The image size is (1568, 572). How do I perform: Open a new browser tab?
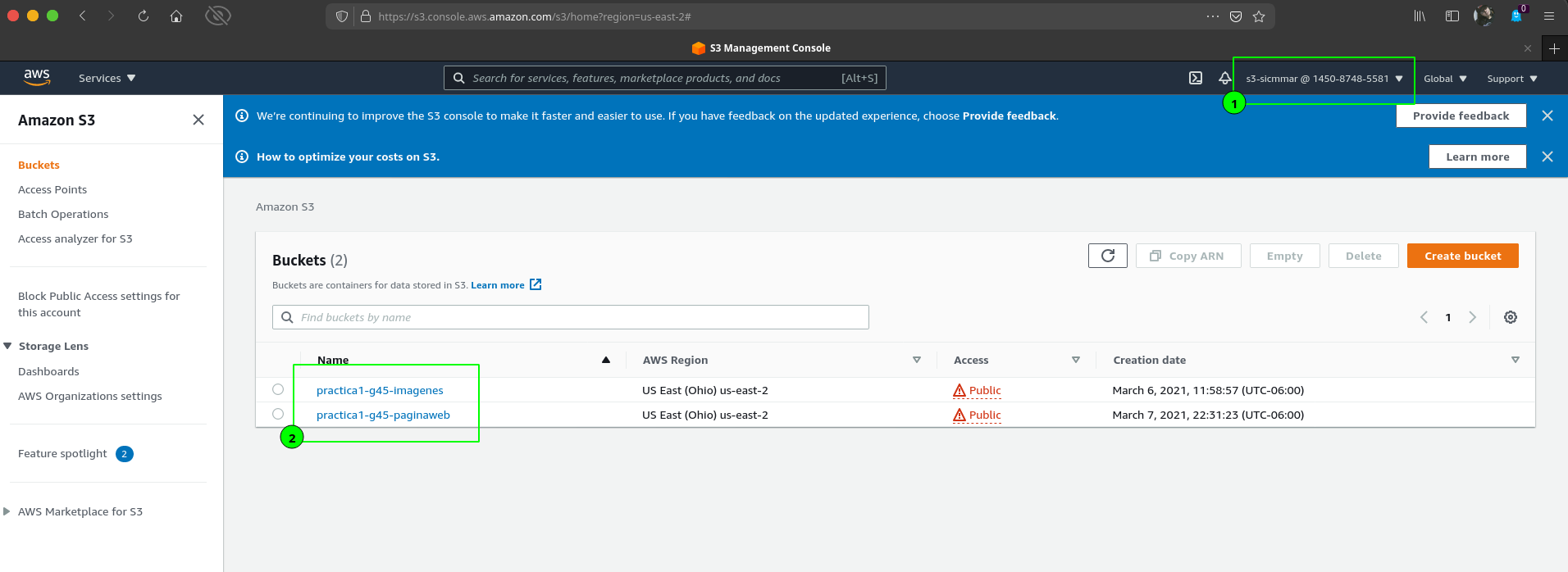click(1554, 48)
